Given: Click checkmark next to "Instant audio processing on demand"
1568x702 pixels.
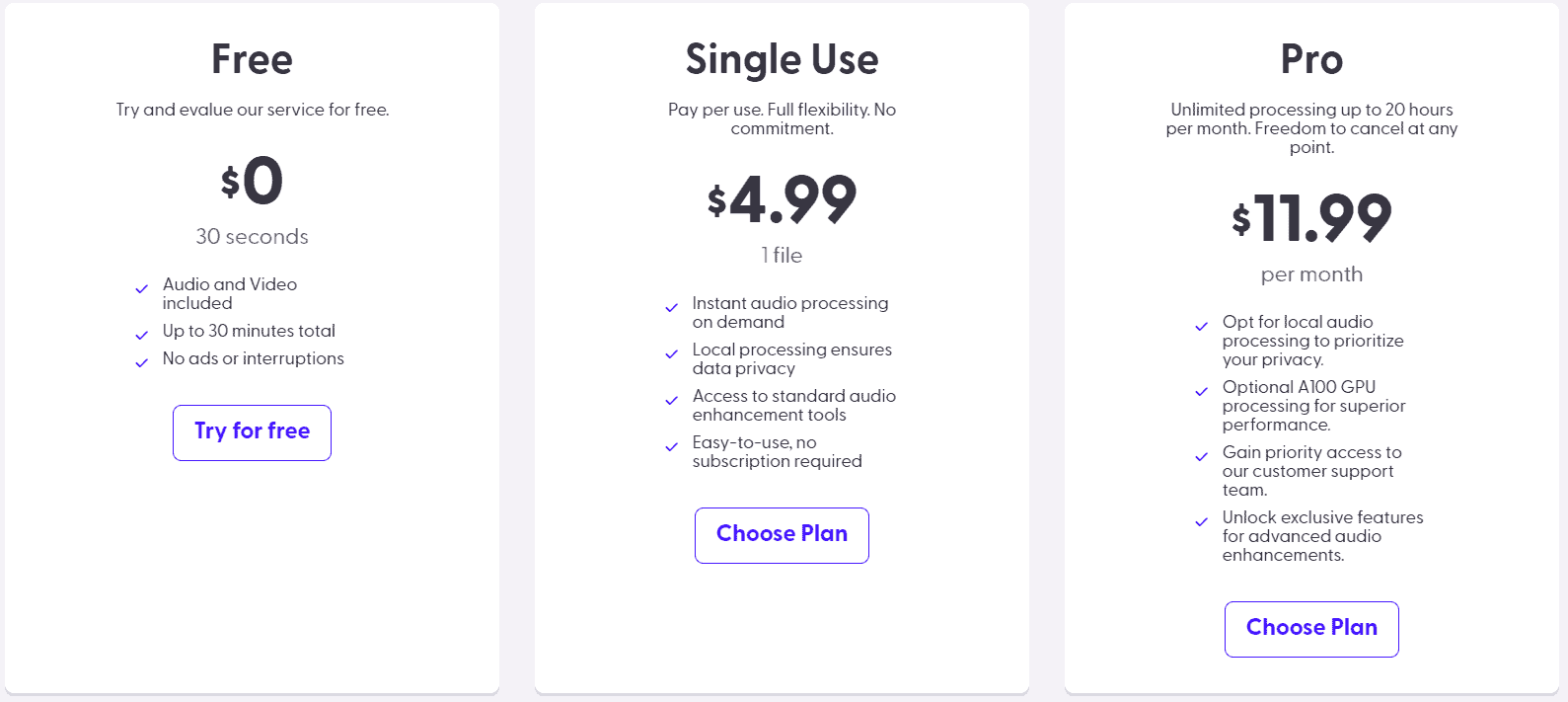Looking at the screenshot, I should 672,306.
